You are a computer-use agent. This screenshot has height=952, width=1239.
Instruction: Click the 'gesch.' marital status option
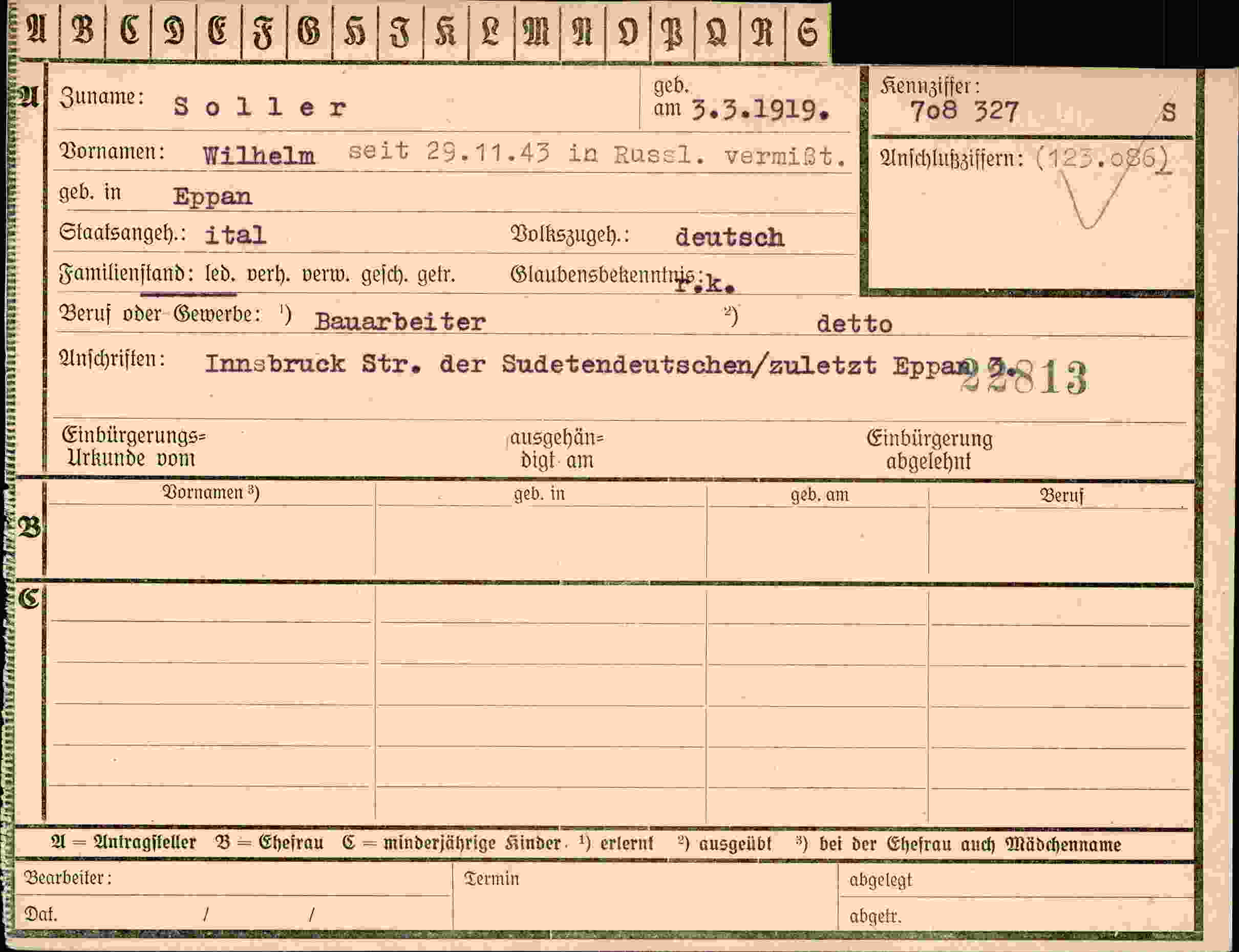(x=384, y=275)
